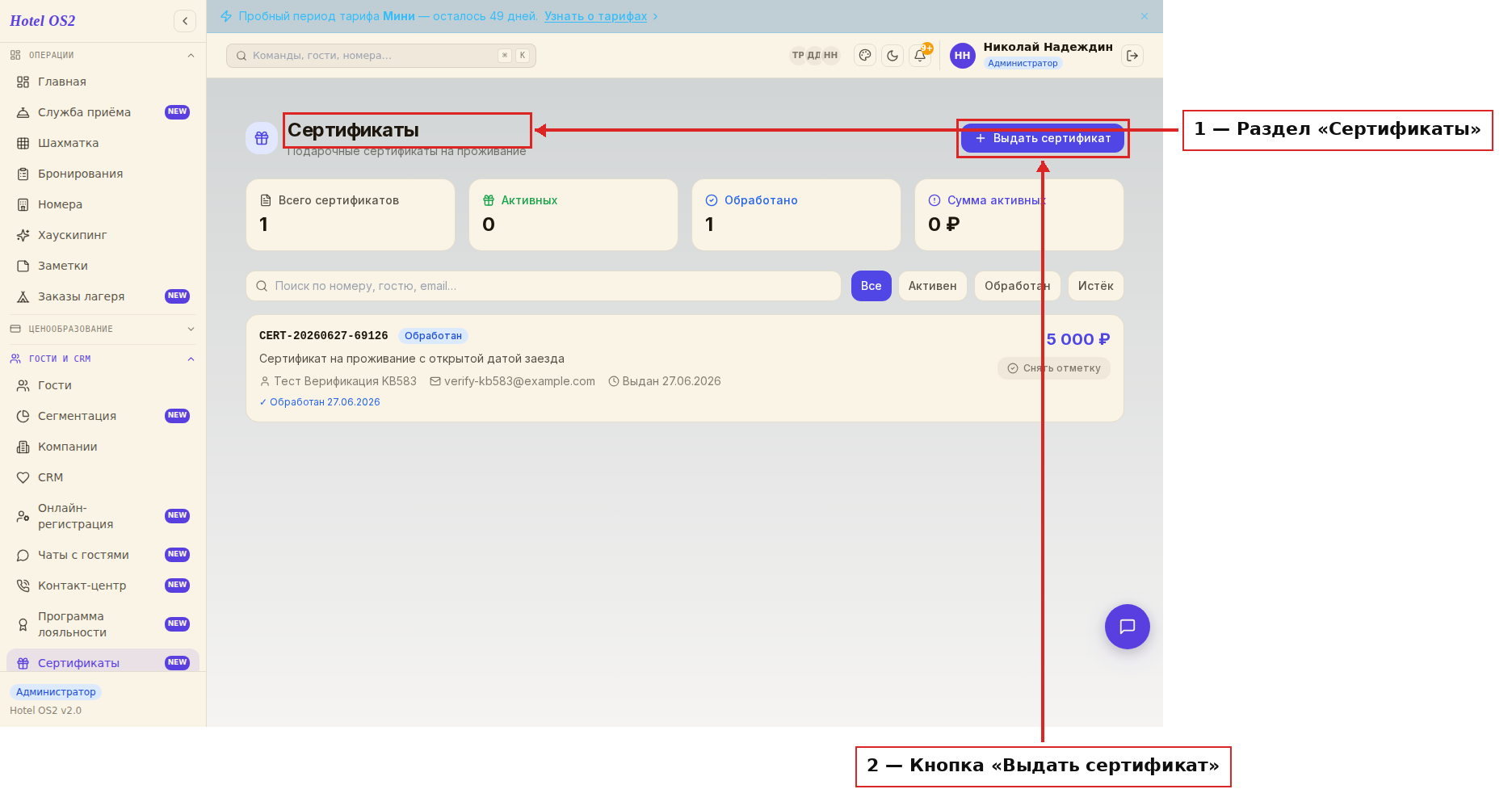
Task: Click the Обработано stat card
Action: (796, 215)
